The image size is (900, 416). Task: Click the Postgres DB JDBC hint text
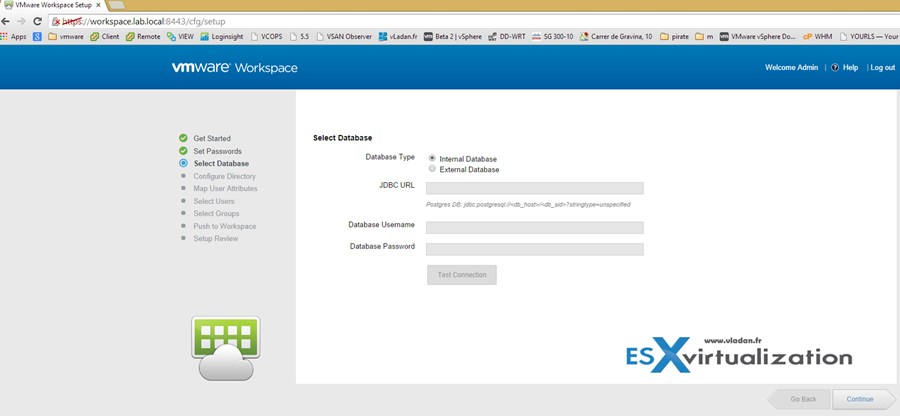click(x=529, y=205)
